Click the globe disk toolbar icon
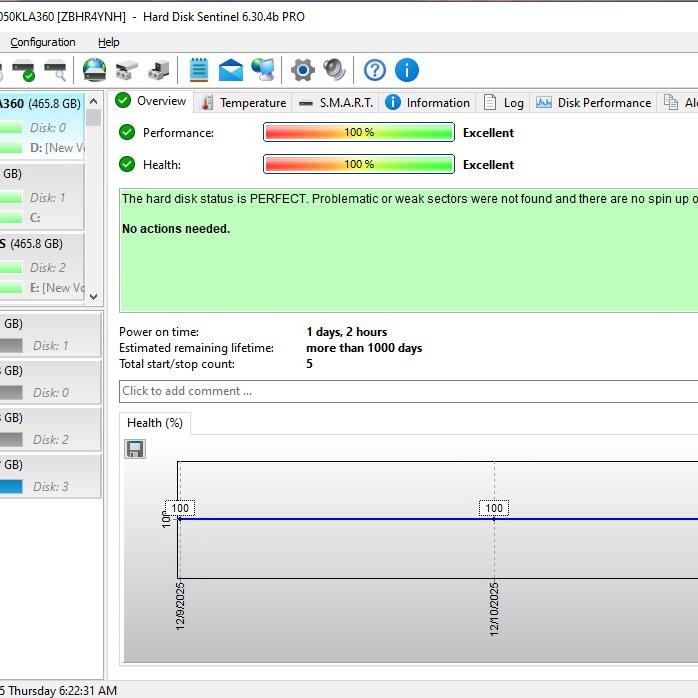 pos(94,70)
